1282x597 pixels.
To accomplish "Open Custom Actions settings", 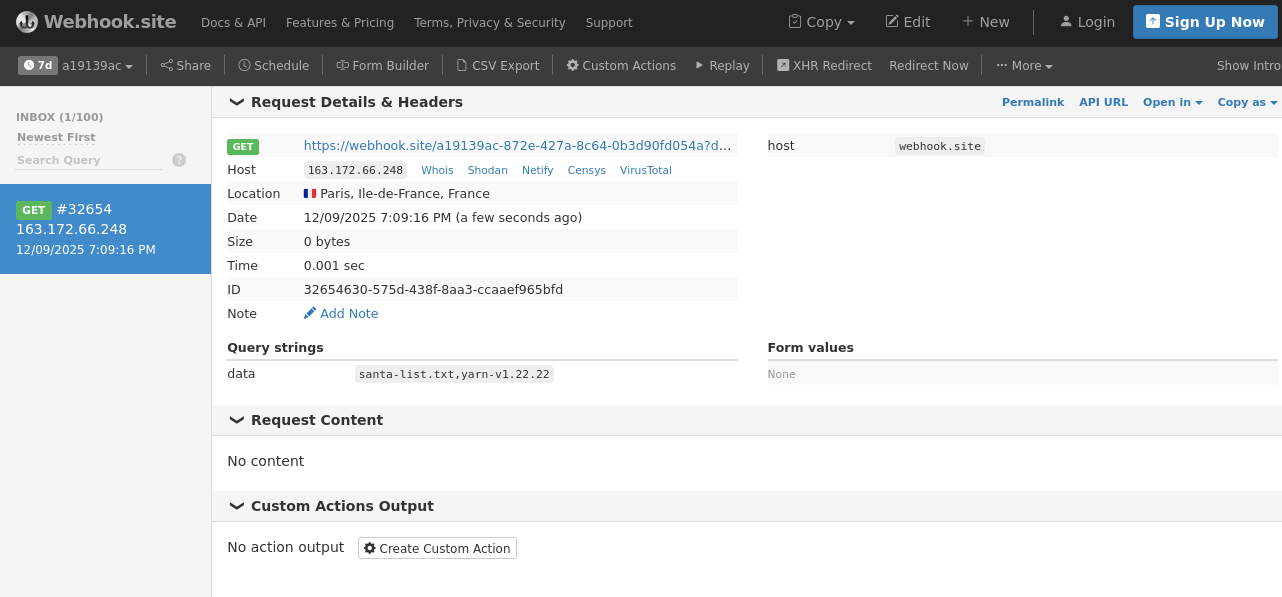I will (x=620, y=65).
